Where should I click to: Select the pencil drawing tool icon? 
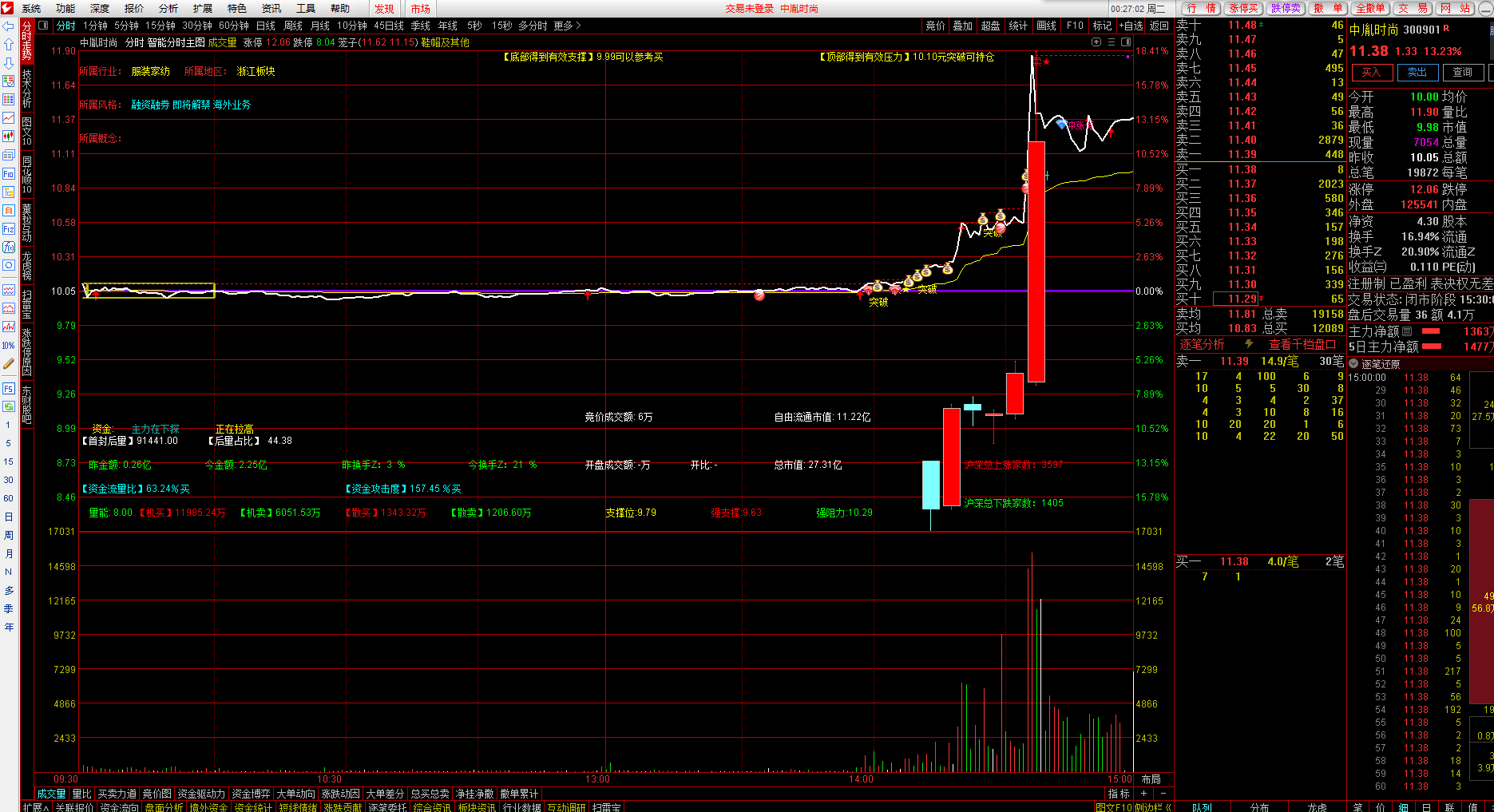[9, 364]
